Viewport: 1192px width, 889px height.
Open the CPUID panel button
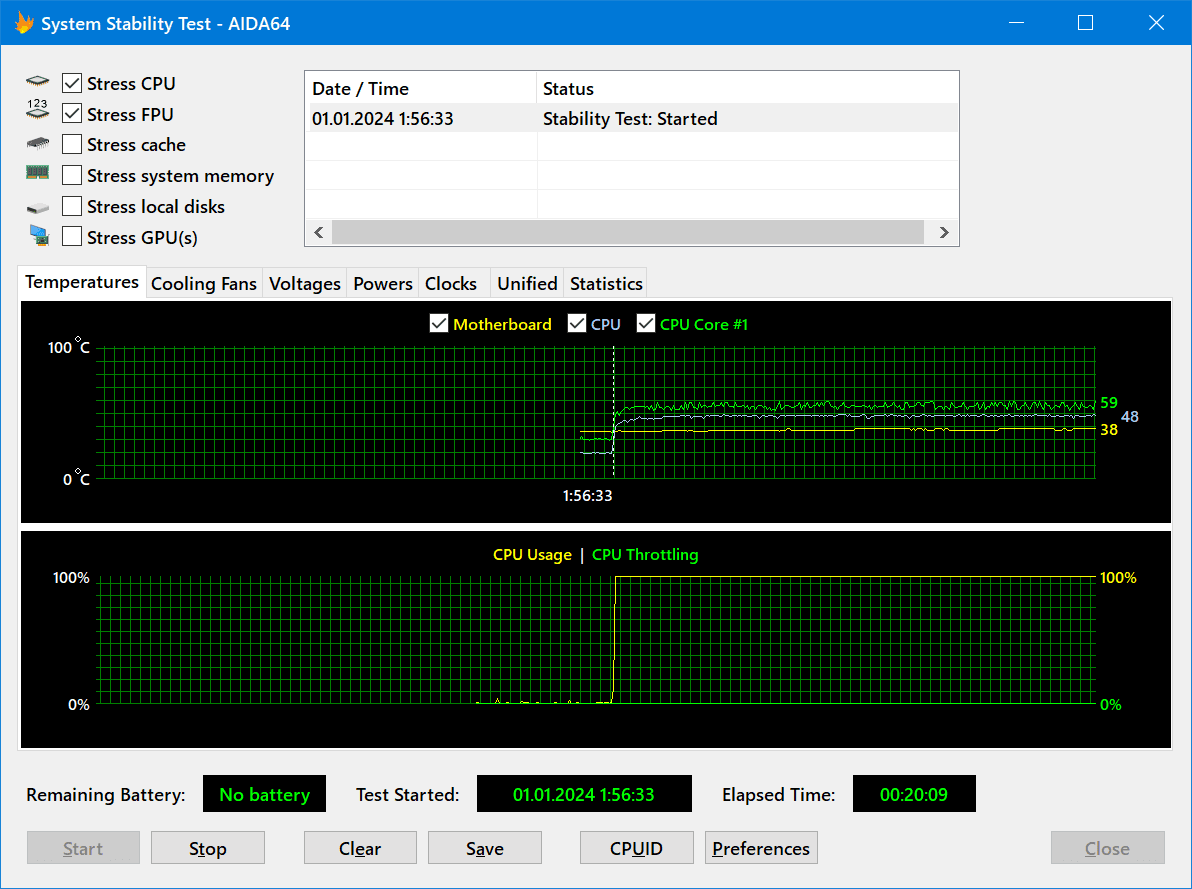(x=636, y=848)
